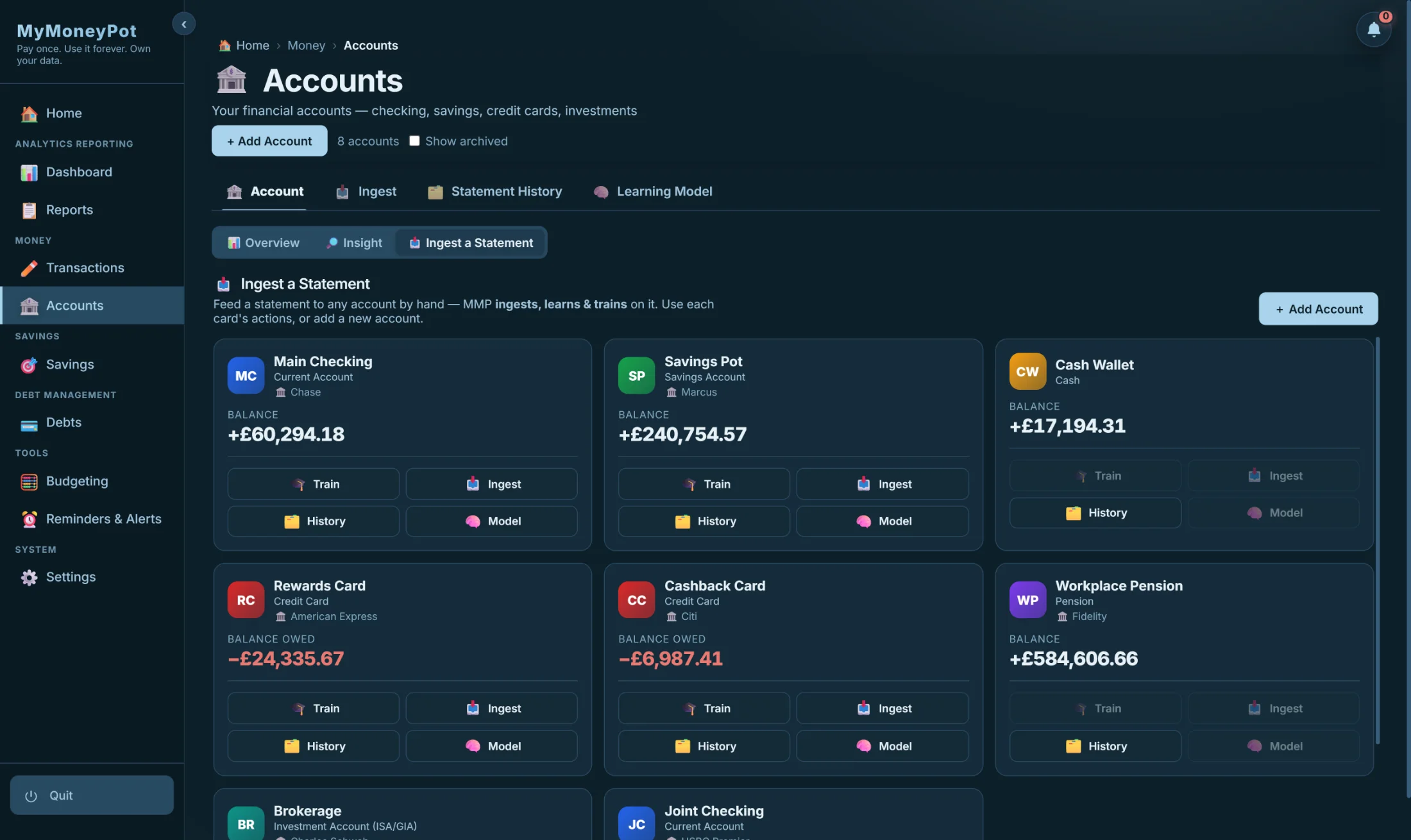Click the SP avatar on Savings Pot
This screenshot has width=1411, height=840.
tap(636, 376)
